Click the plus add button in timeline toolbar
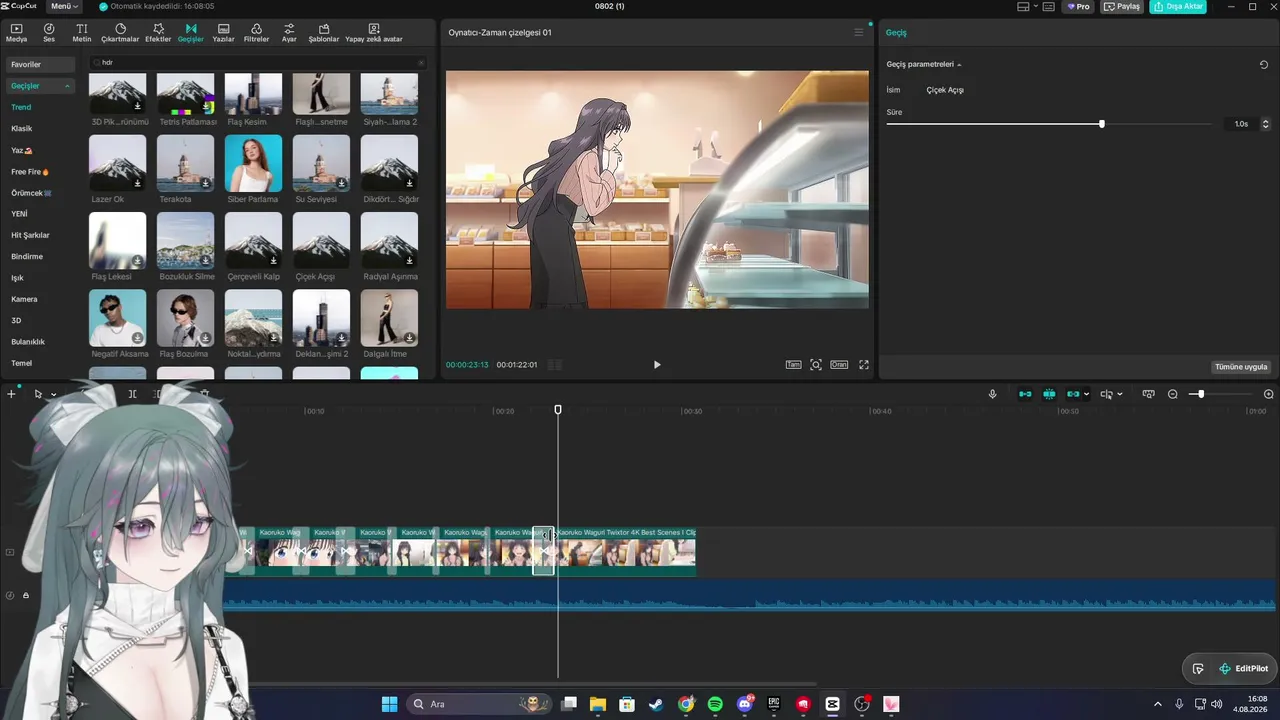This screenshot has height=720, width=1280. coord(11,394)
